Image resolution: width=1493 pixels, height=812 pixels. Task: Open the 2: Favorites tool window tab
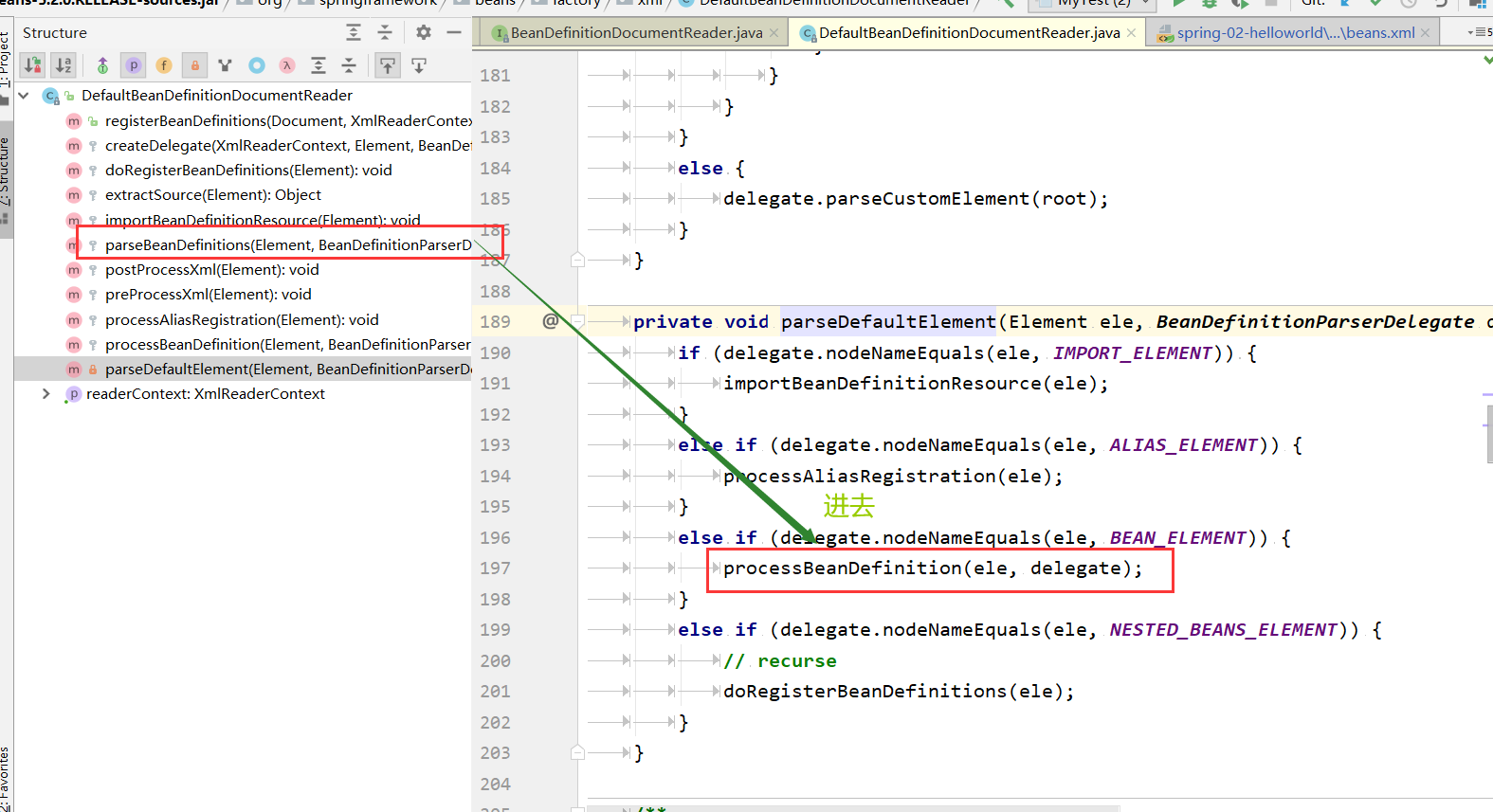(6, 779)
